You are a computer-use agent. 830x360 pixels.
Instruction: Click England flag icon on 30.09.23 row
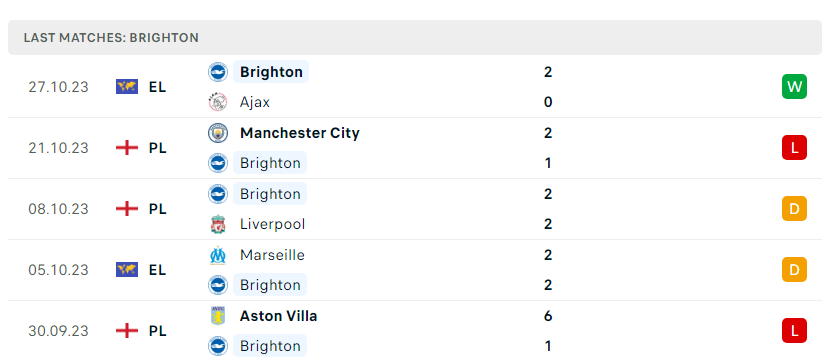pyautogui.click(x=127, y=331)
